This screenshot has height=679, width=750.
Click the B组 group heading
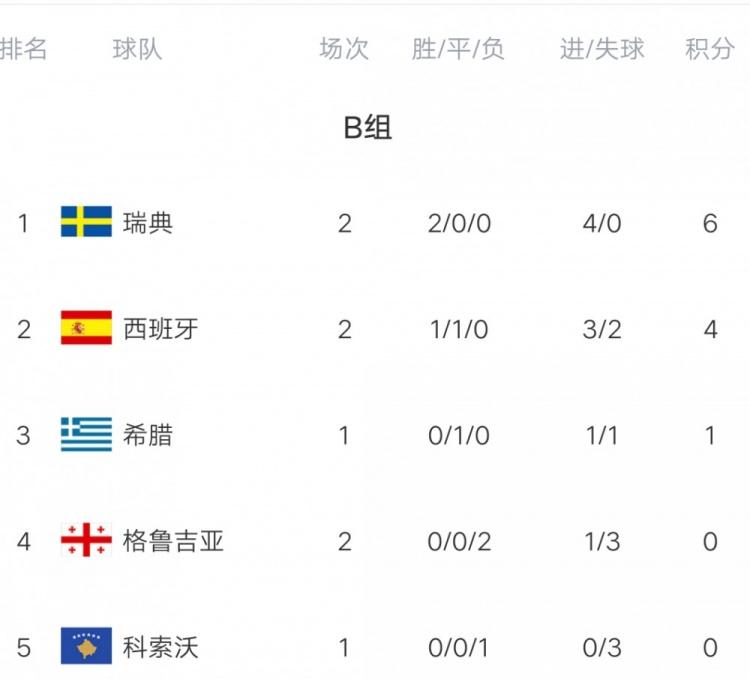368,128
